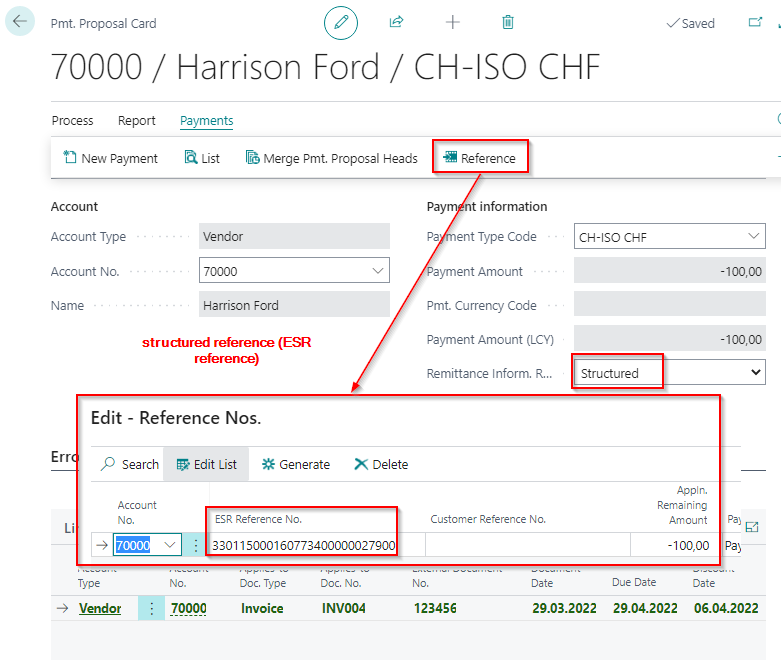This screenshot has height=660, width=781.
Task: Click the trash delete icon in header
Action: point(508,22)
